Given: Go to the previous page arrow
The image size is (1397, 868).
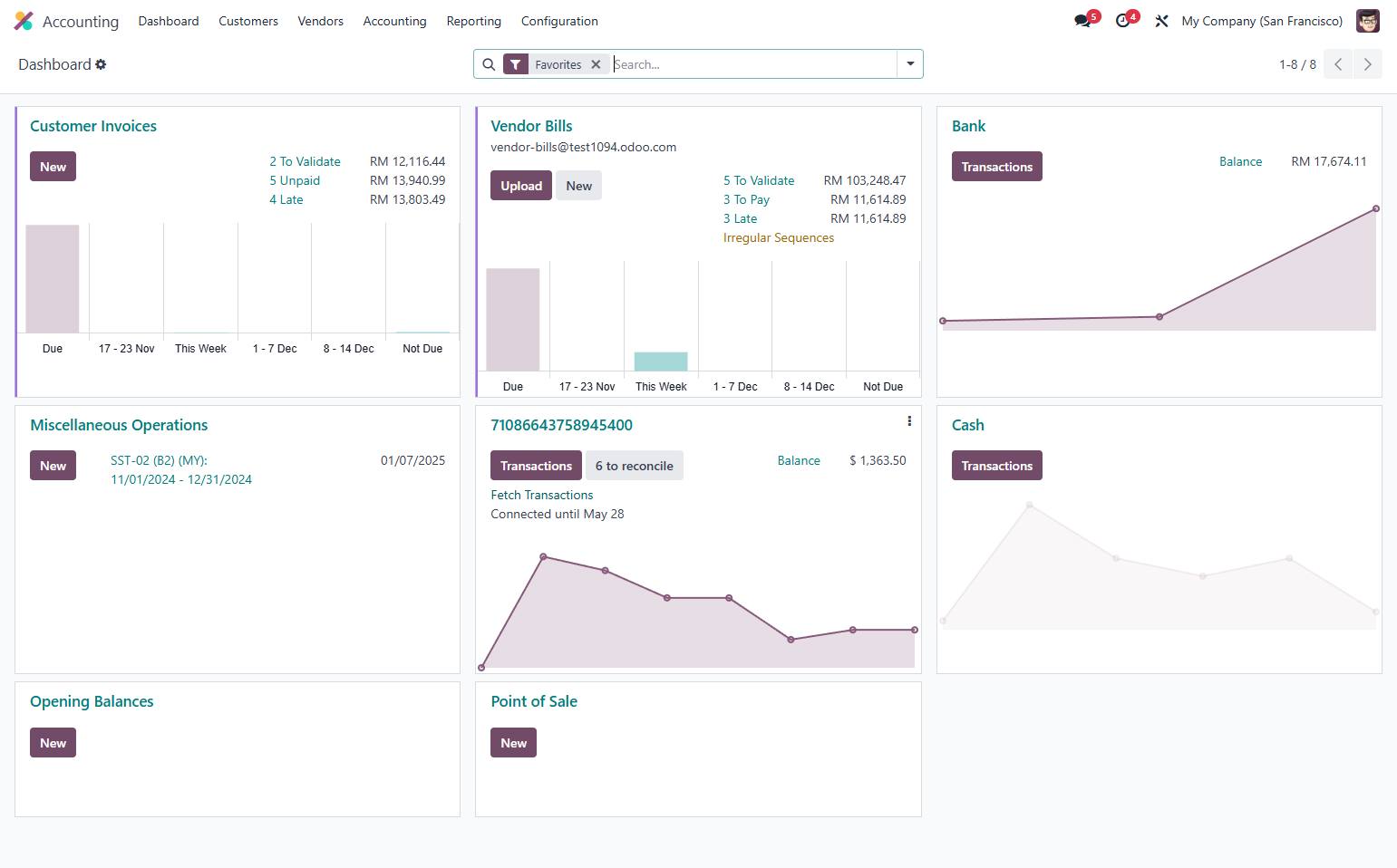Looking at the screenshot, I should (x=1338, y=64).
